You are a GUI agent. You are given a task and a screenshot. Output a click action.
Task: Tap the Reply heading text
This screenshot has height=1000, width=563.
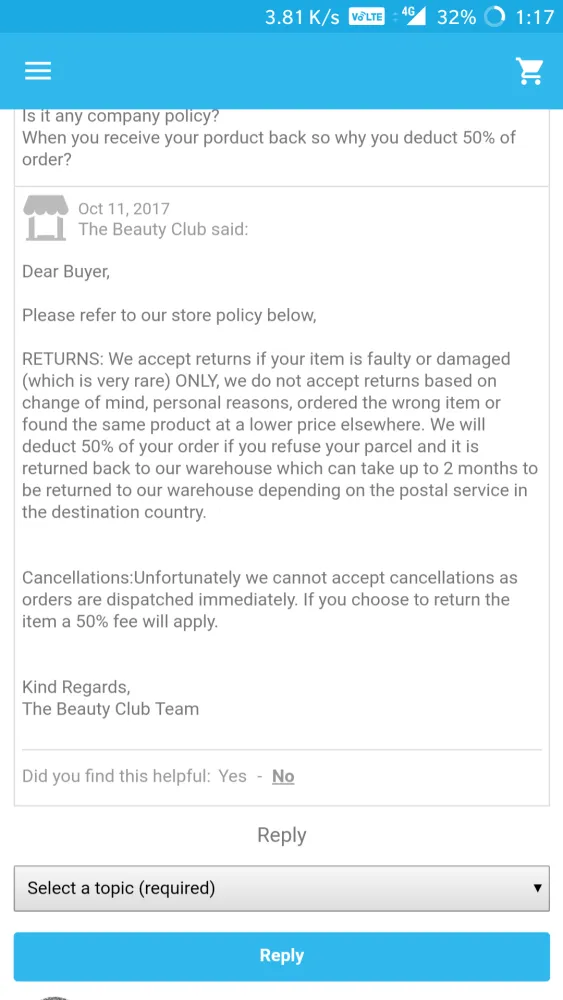tap(282, 835)
